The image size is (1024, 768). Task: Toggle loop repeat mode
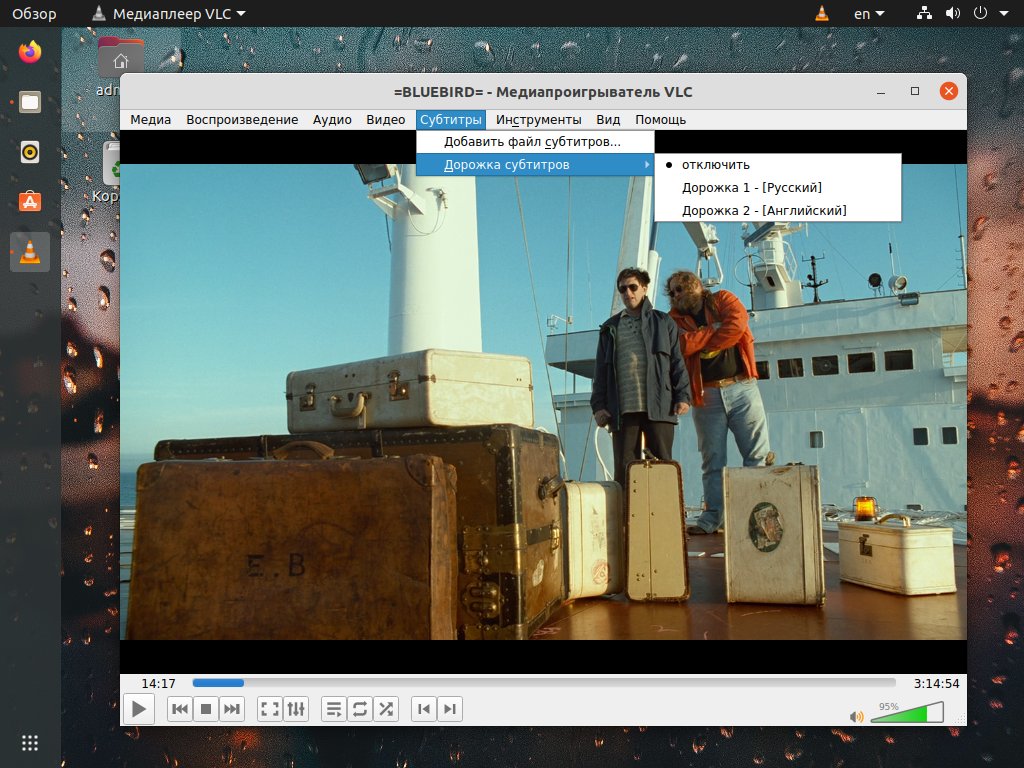coord(360,709)
